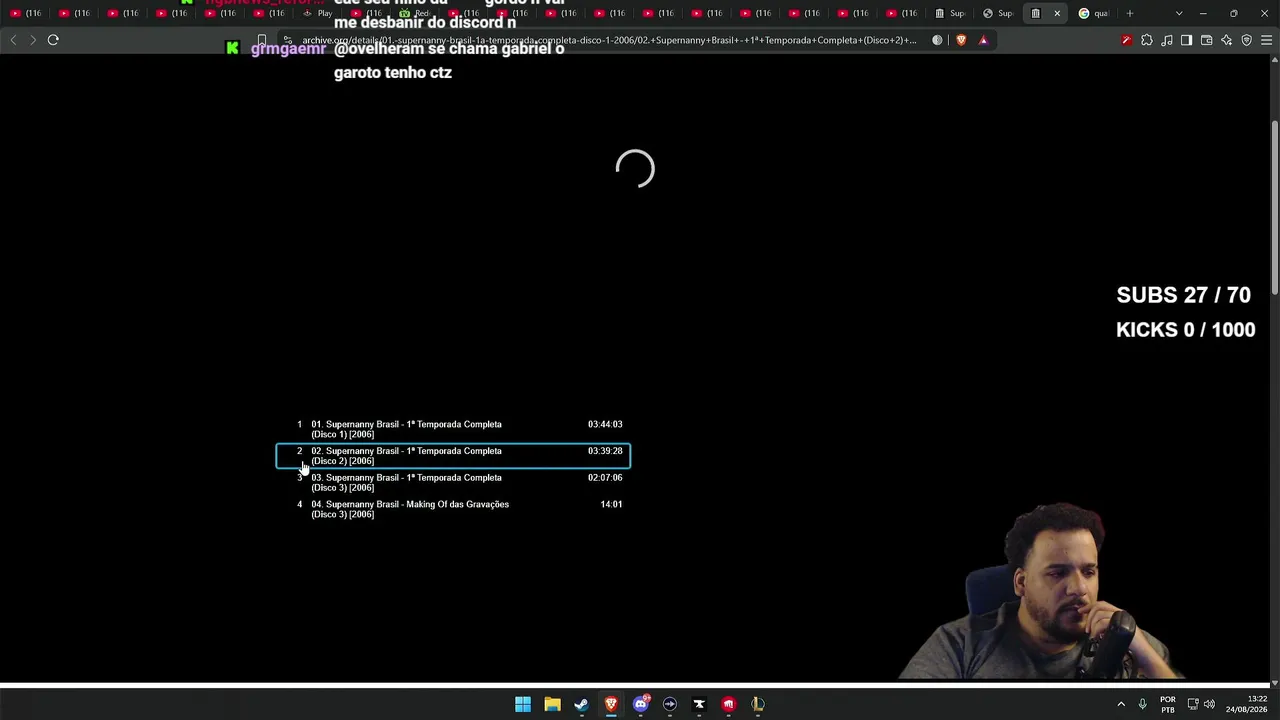
Task: Select track 2, Disco 2 [2006]
Action: [453, 456]
